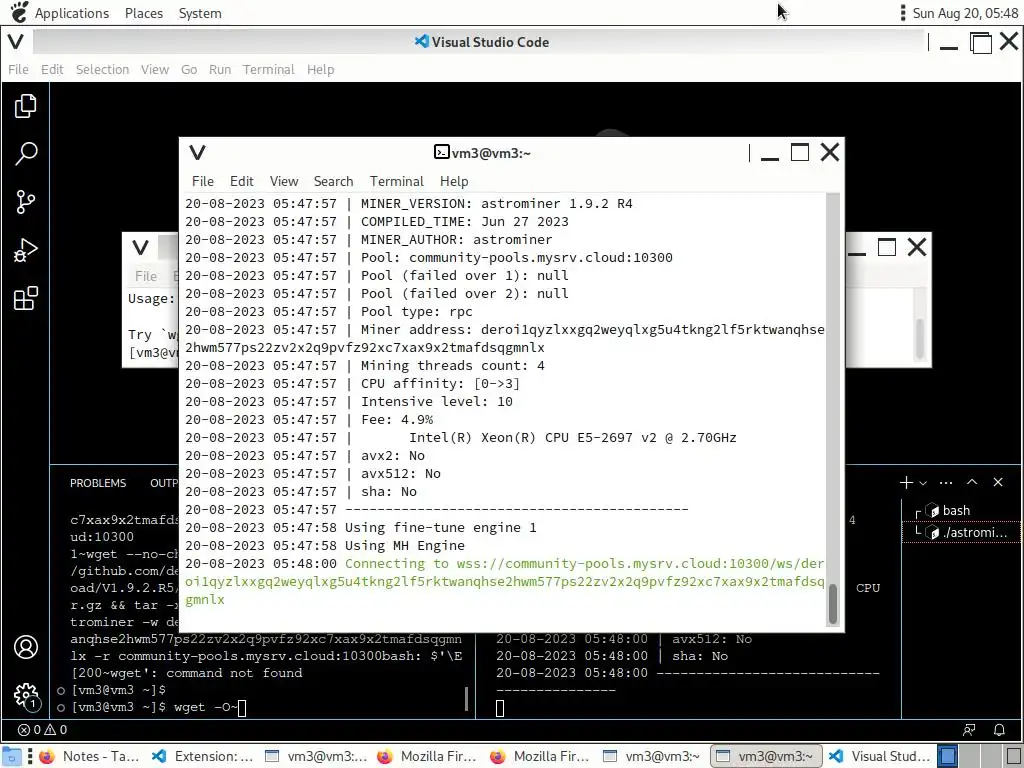1024x768 pixels.
Task: Add a new terminal with plus icon
Action: 906,483
